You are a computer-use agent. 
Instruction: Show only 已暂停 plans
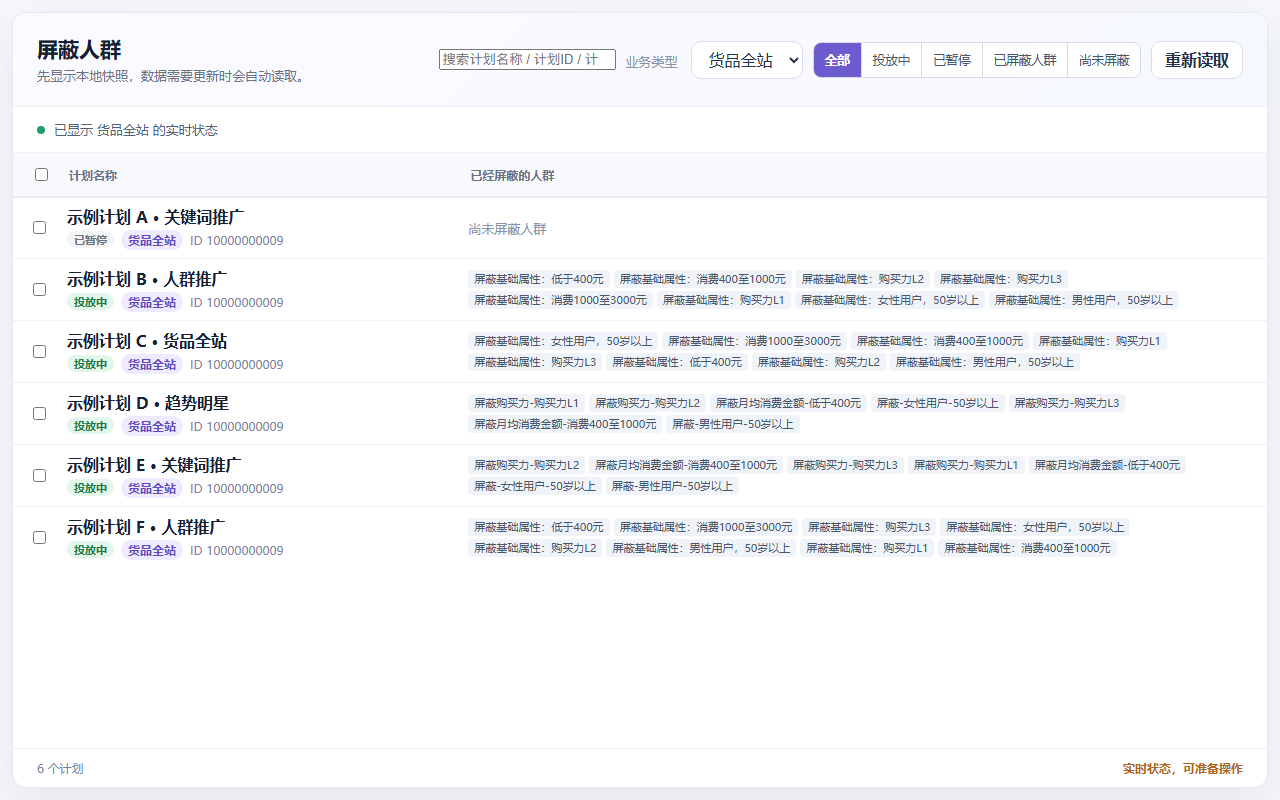pyautogui.click(x=952, y=60)
